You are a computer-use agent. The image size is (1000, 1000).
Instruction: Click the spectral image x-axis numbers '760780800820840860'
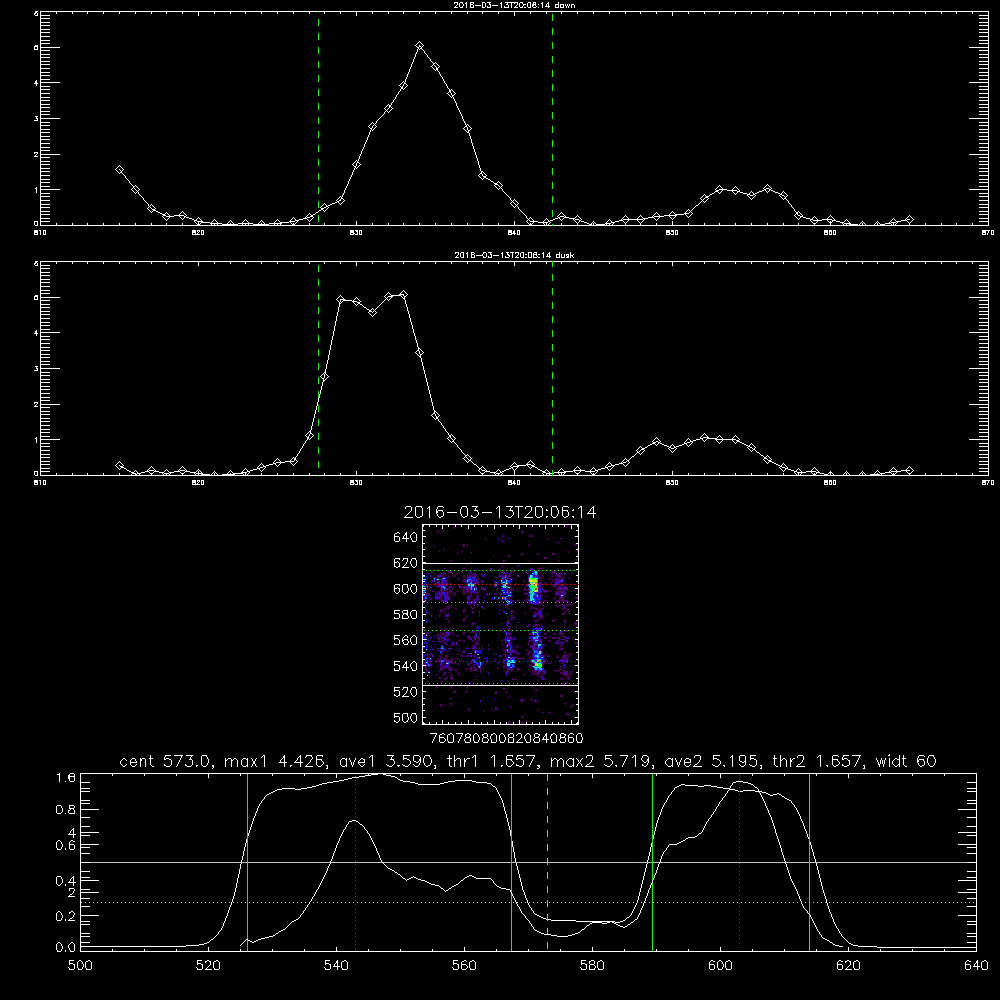click(x=507, y=739)
